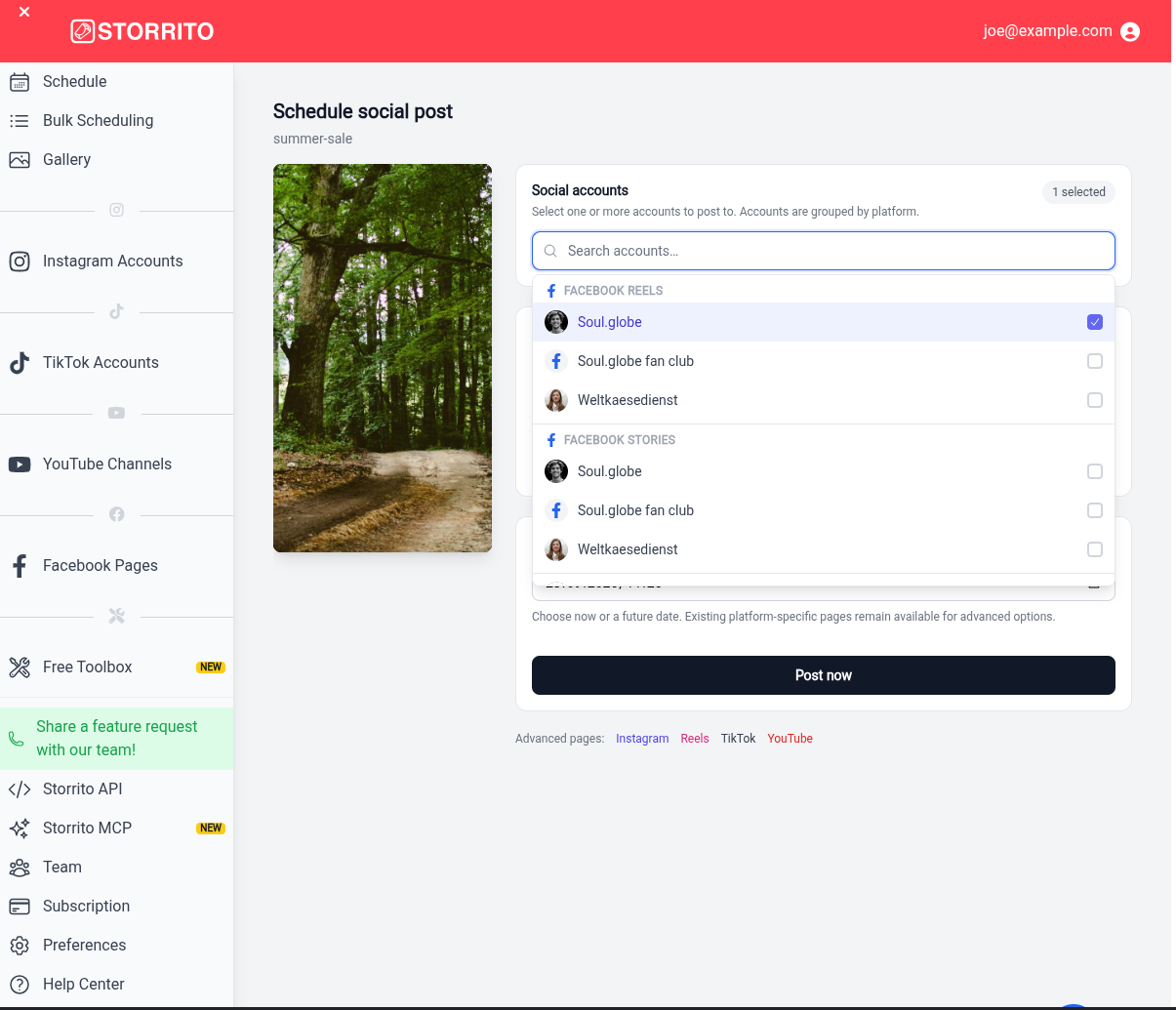Click Weltkaesedienst avatar under Facebook Stories
This screenshot has width=1176, height=1010.
tap(556, 549)
